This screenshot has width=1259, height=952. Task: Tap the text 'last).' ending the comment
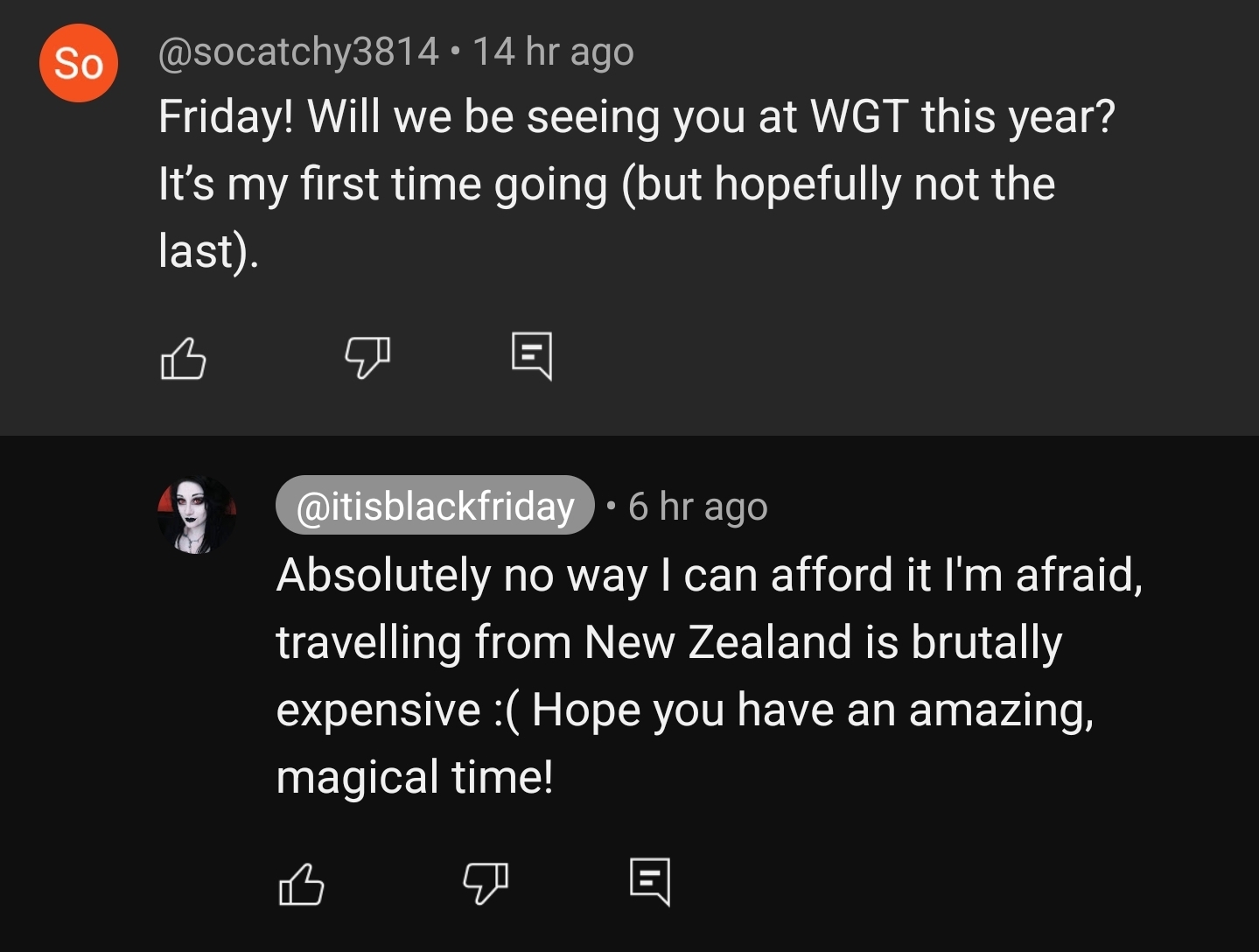click(209, 251)
